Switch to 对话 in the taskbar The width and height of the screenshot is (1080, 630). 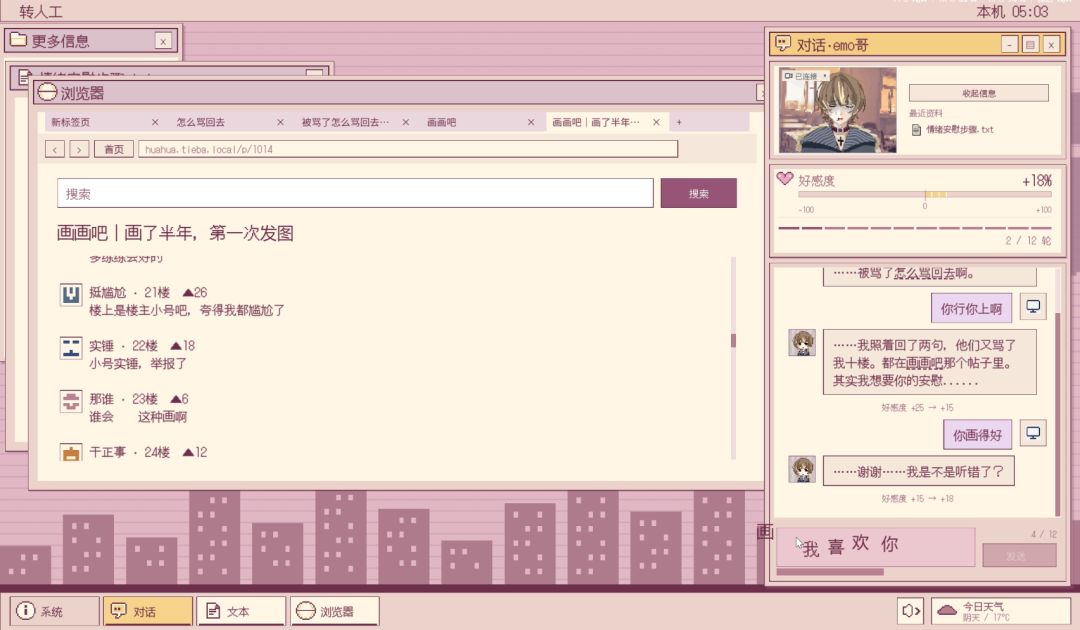pos(147,611)
